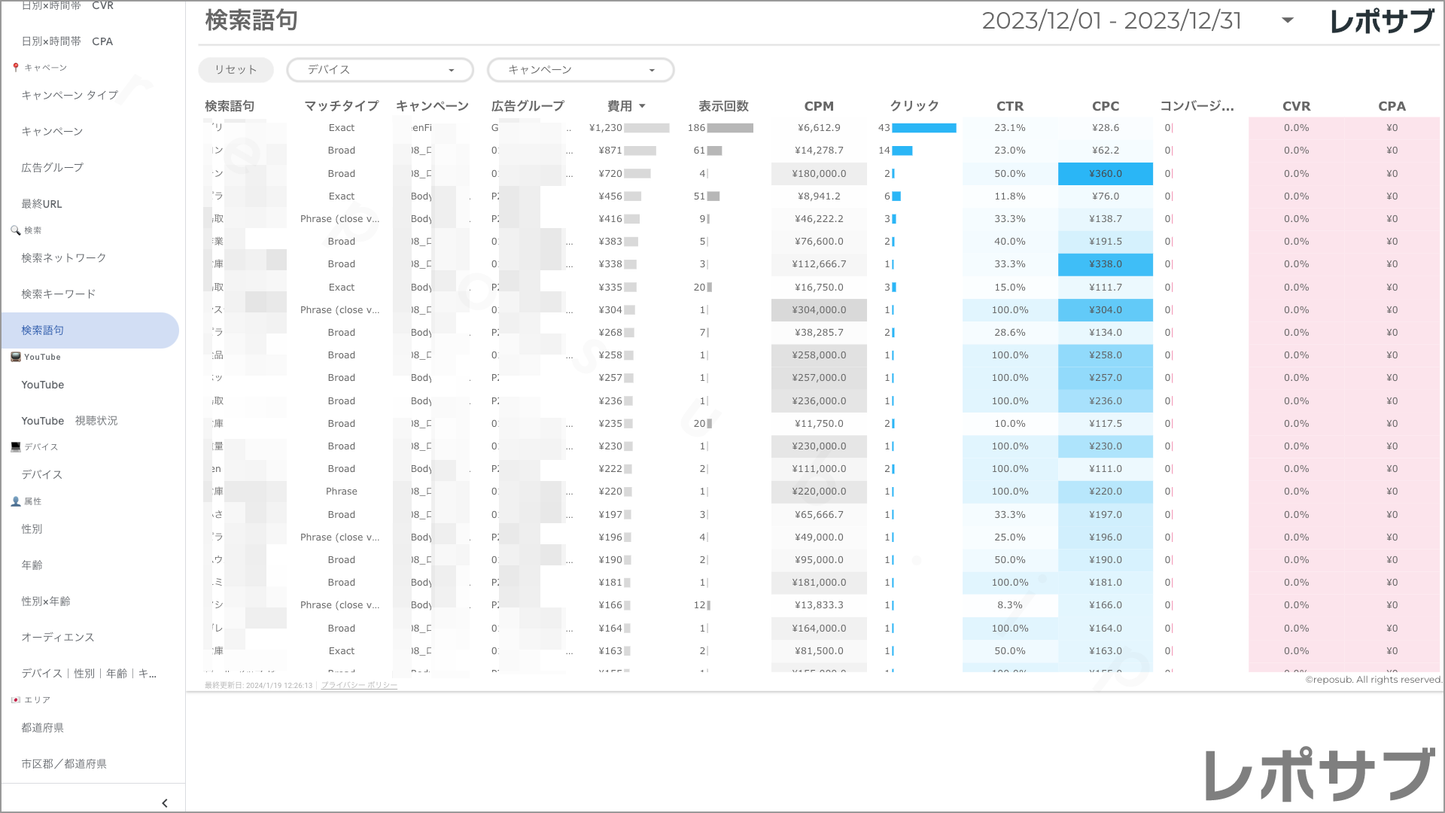
Task: Click the ¥360.0 highlighted CPC cell
Action: coord(1105,174)
